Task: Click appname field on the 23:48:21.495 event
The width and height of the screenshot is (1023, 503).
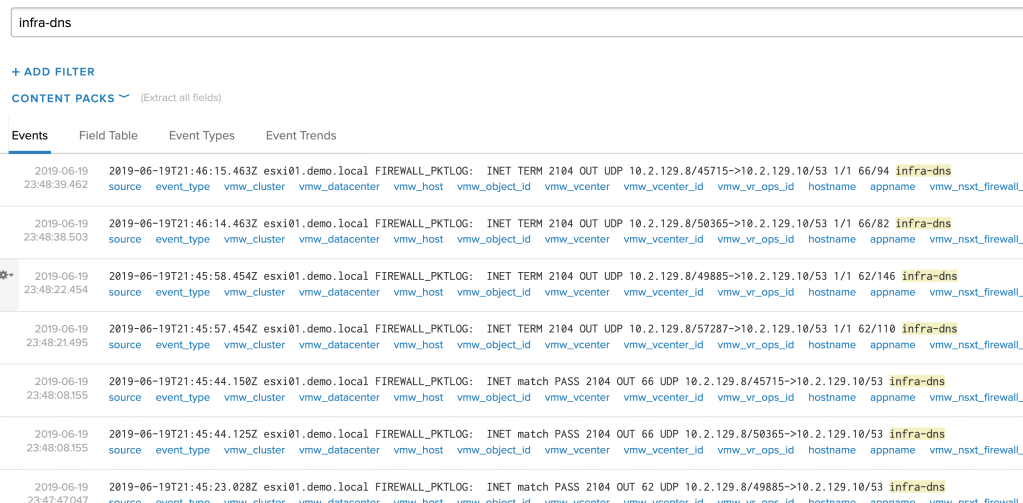Action: tap(892, 345)
